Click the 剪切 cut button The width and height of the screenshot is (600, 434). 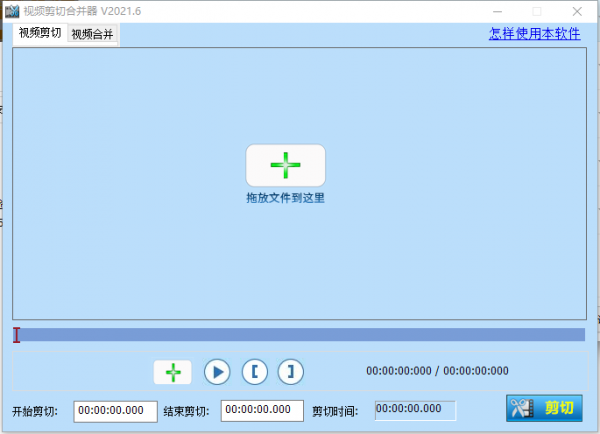click(x=545, y=408)
